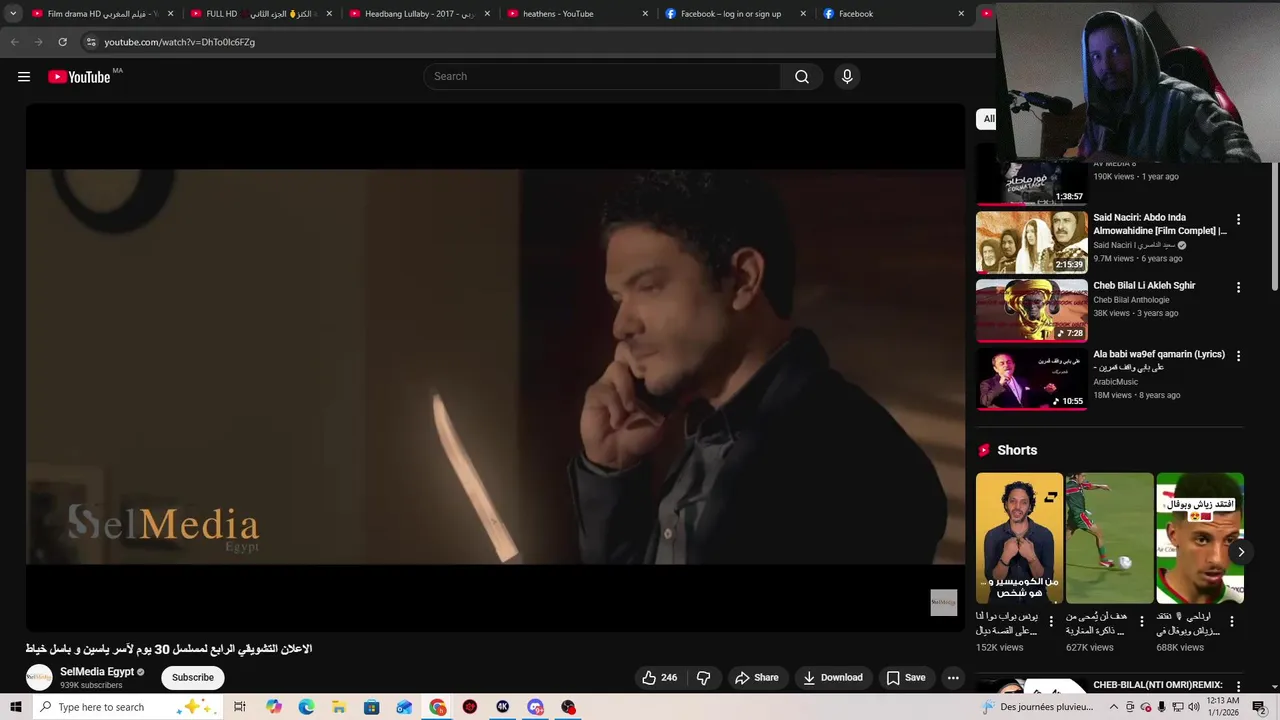1280x720 pixels.
Task: Open site information icon in address bar
Action: click(91, 42)
